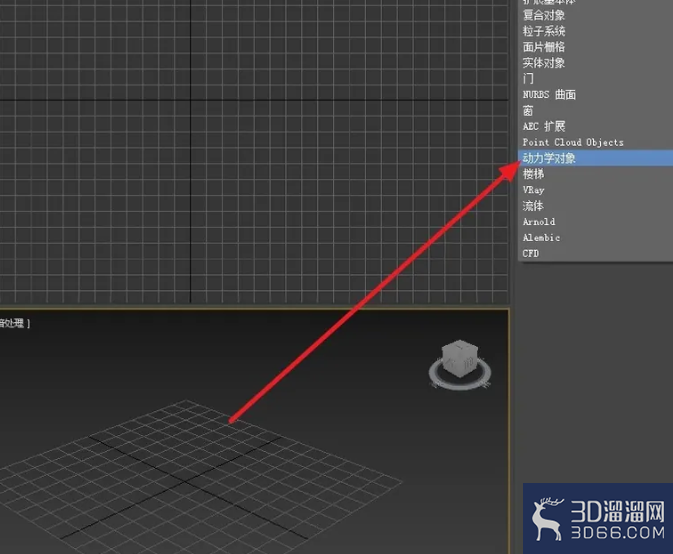This screenshot has height=554, width=673.
Task: Select the 门 (doors) entry
Action: 595,79
